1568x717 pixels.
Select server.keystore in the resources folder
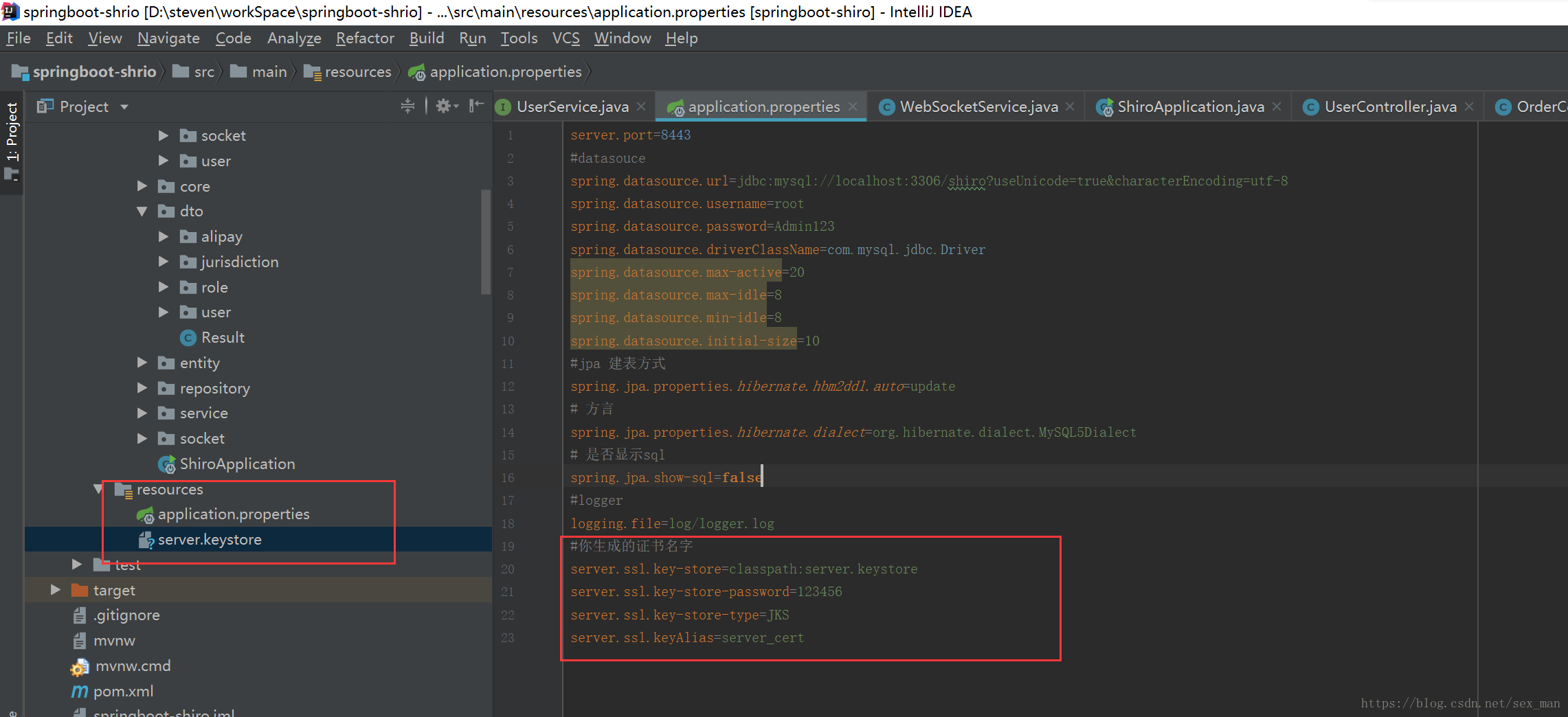point(209,540)
